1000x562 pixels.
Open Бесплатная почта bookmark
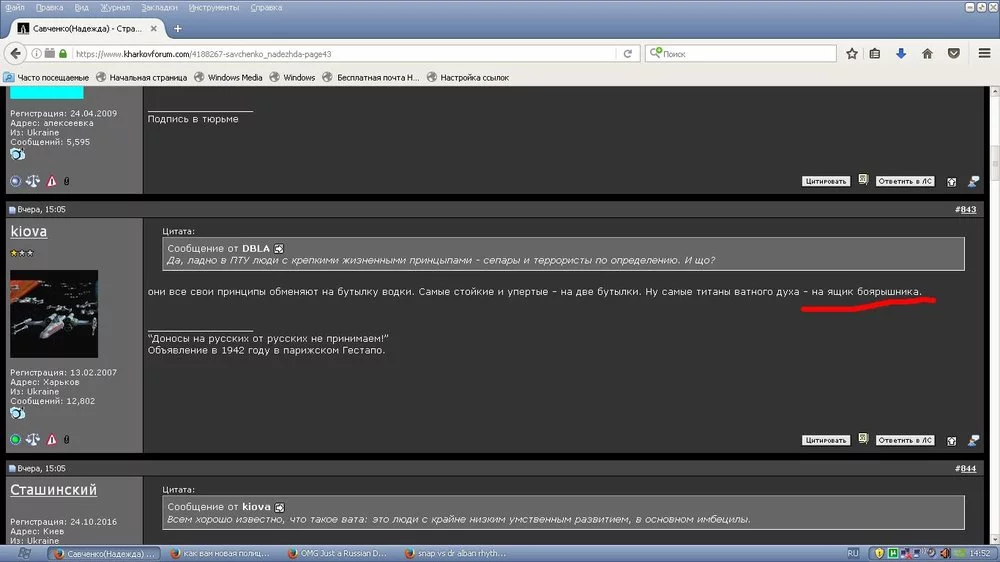tap(371, 77)
